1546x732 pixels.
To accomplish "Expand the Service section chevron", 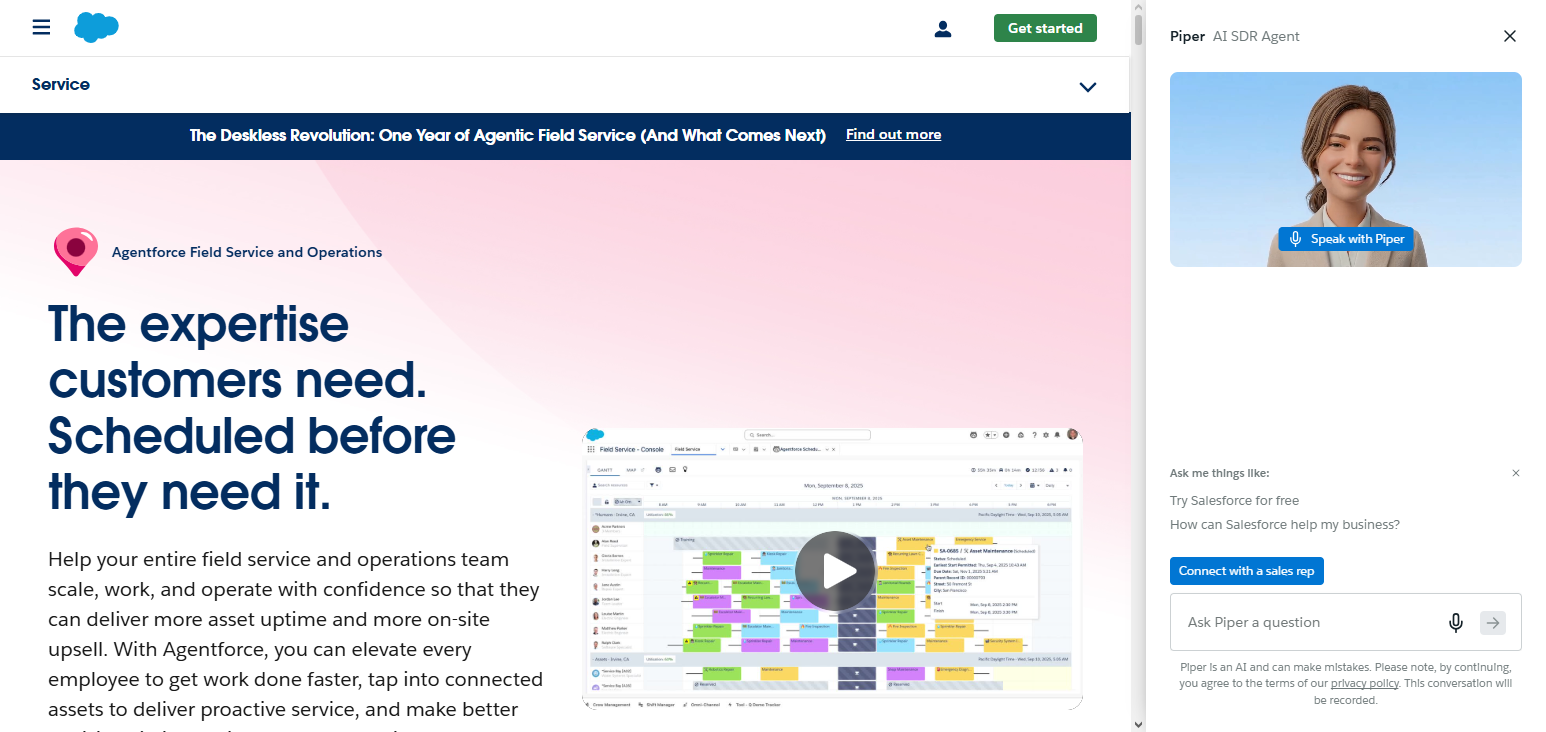I will coord(1088,87).
